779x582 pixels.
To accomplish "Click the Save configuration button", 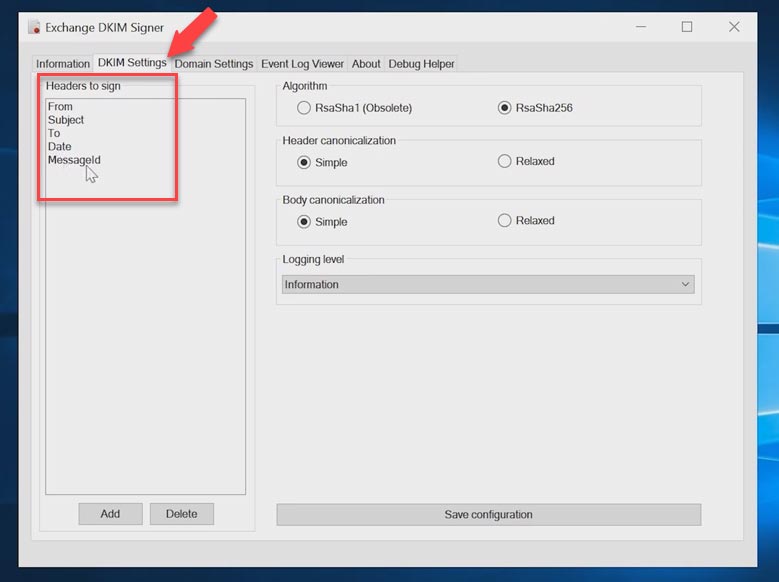I will click(x=489, y=514).
